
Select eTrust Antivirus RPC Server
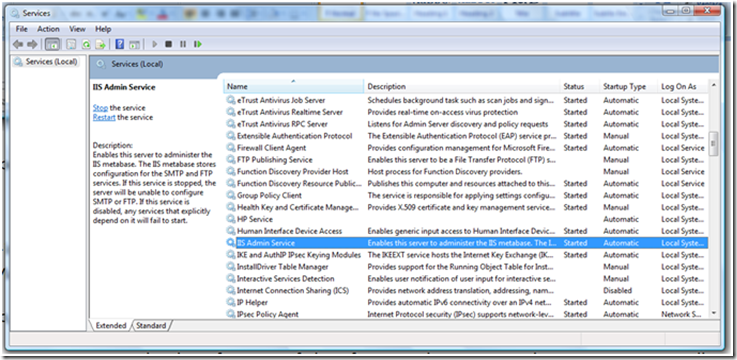pos(466,124)
